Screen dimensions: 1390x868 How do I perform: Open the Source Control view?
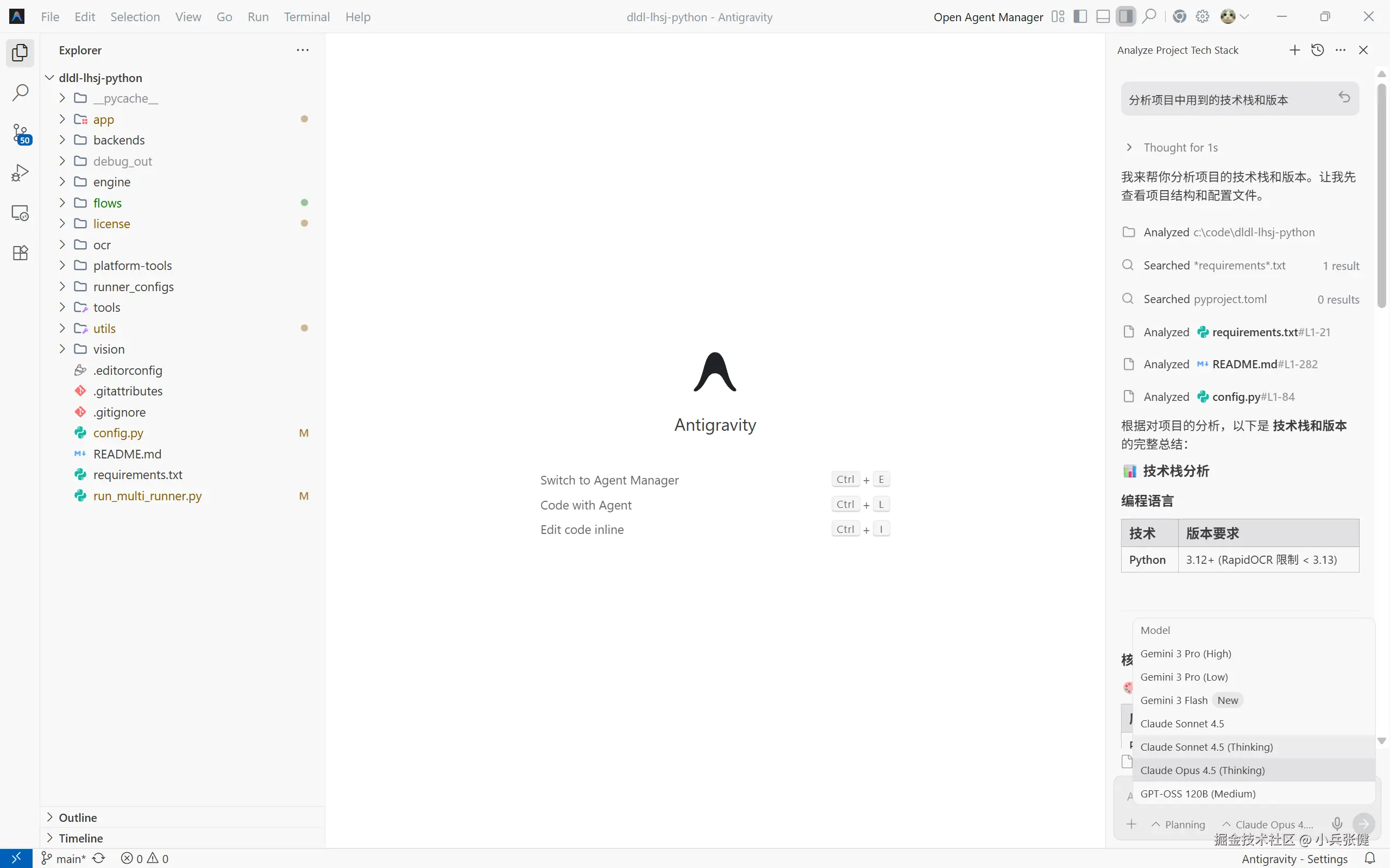pyautogui.click(x=20, y=133)
